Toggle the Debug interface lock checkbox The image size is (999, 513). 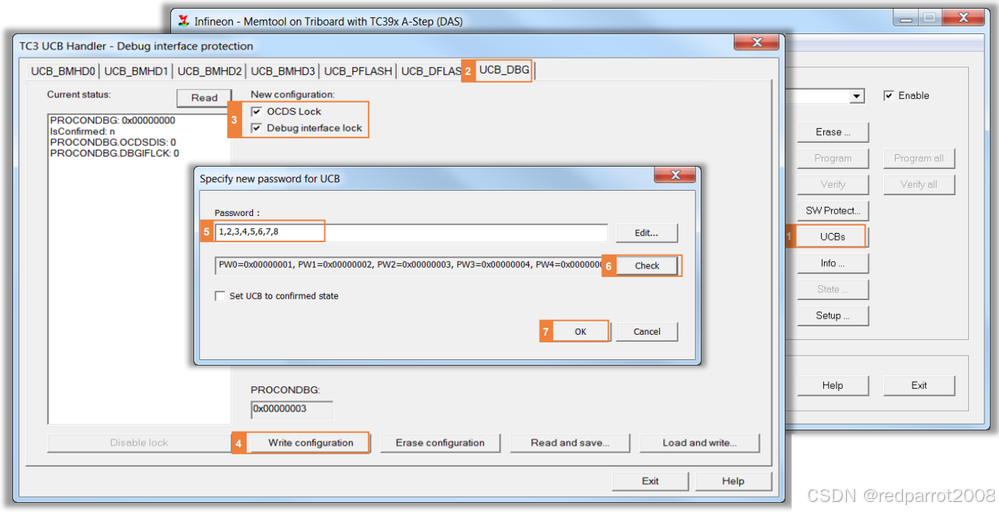click(256, 128)
